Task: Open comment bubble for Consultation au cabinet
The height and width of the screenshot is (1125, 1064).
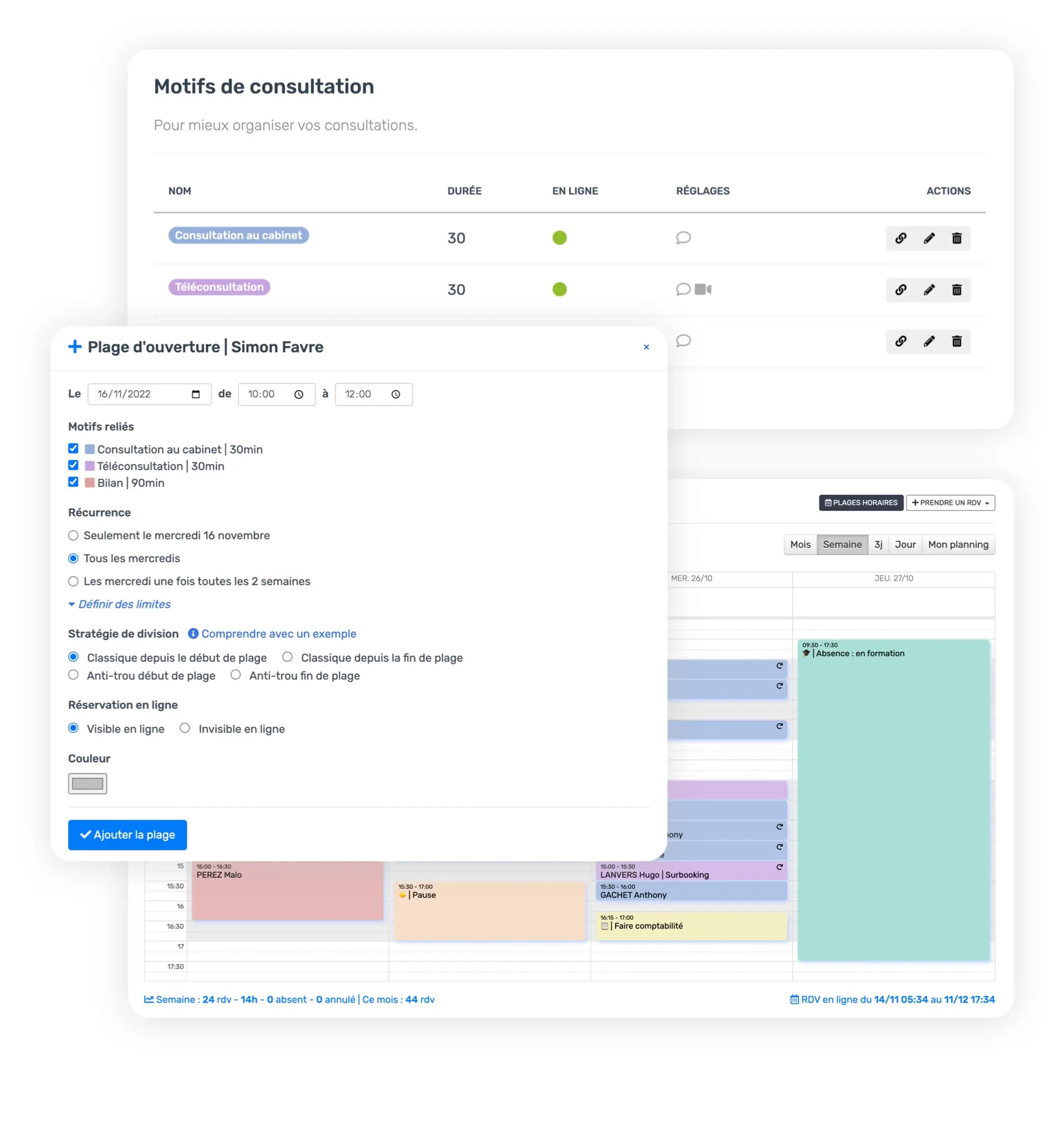Action: click(x=683, y=237)
